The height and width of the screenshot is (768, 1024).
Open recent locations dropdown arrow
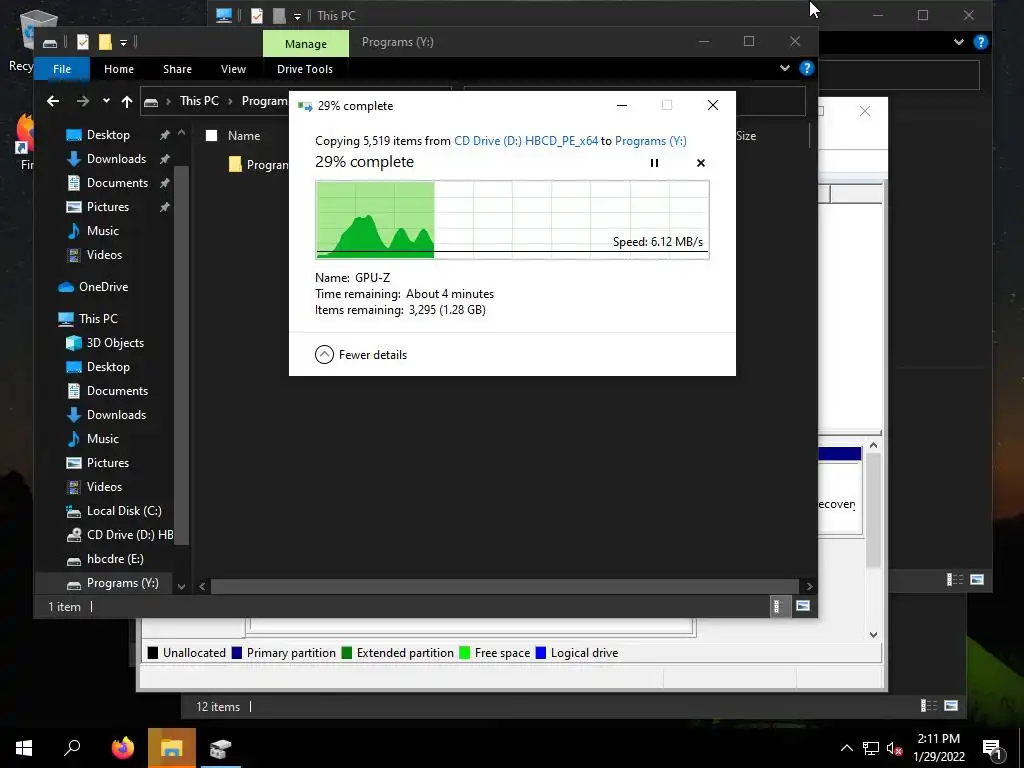tap(106, 101)
